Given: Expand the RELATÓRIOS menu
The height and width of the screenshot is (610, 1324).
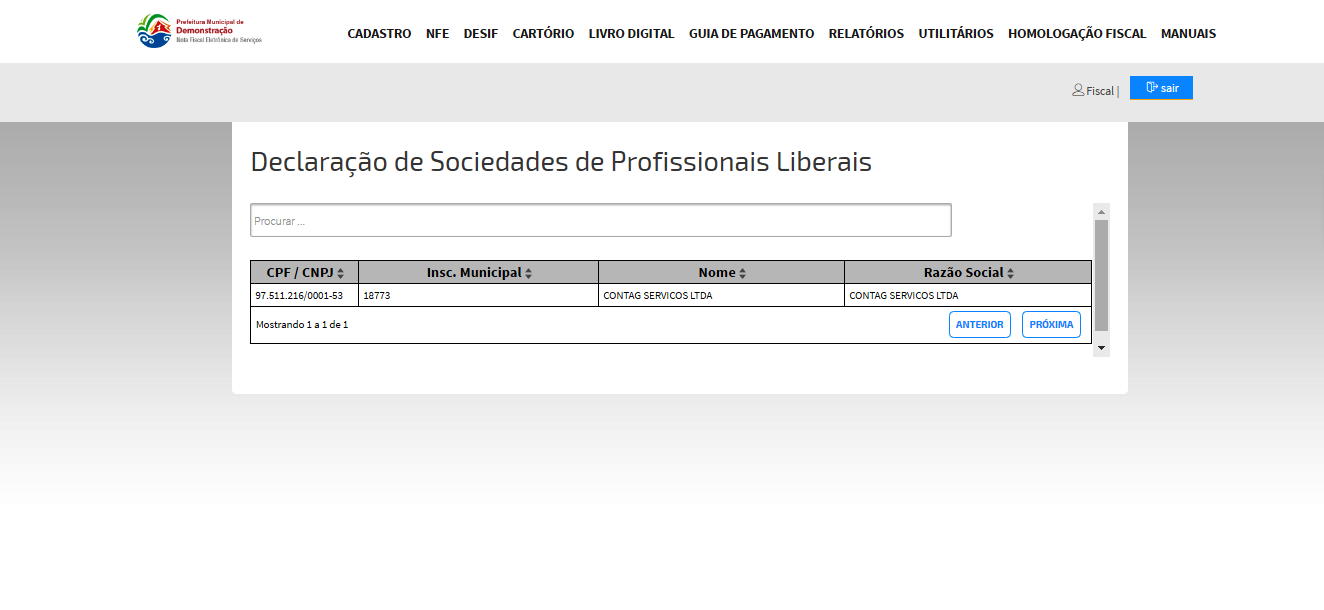Looking at the screenshot, I should [866, 34].
